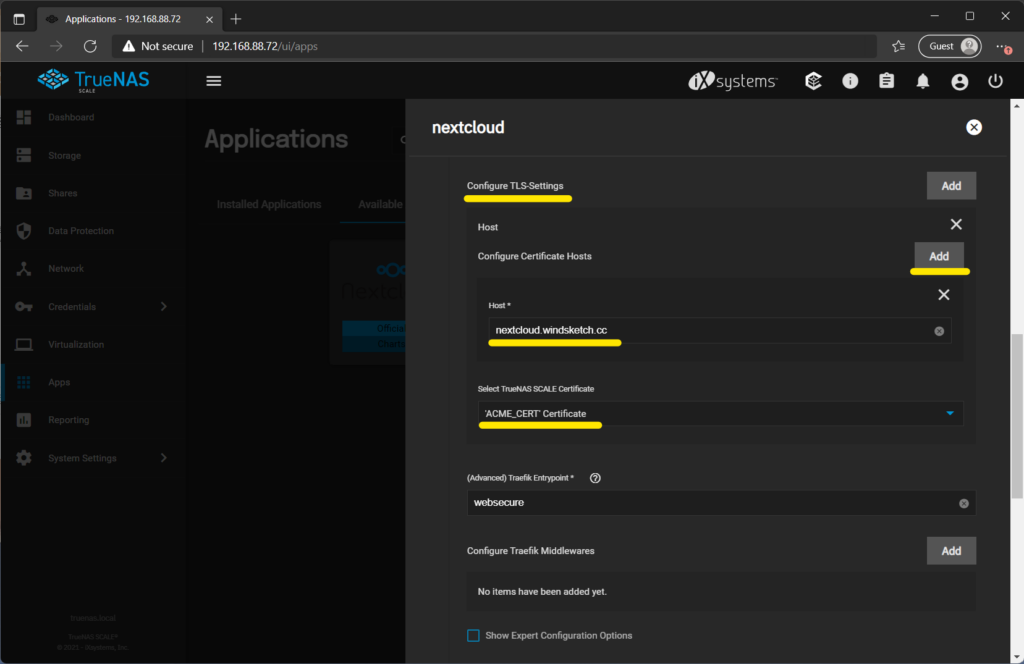Open the user account icon
This screenshot has height=664, width=1024.
[959, 82]
